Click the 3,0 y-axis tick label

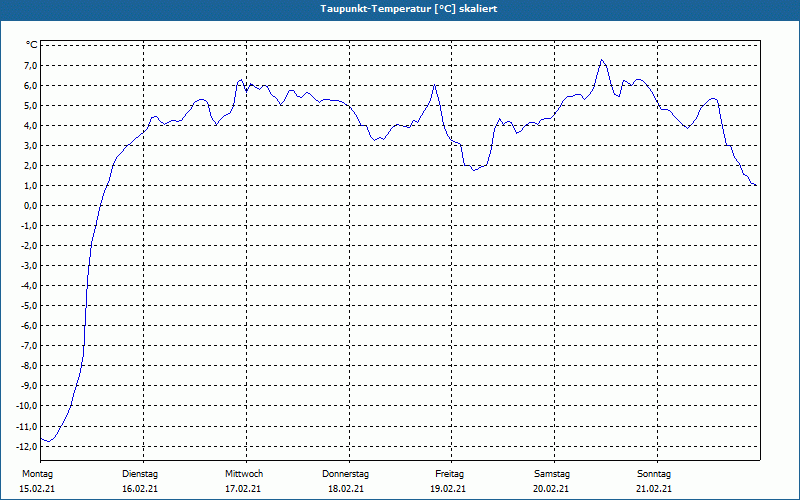pos(30,145)
